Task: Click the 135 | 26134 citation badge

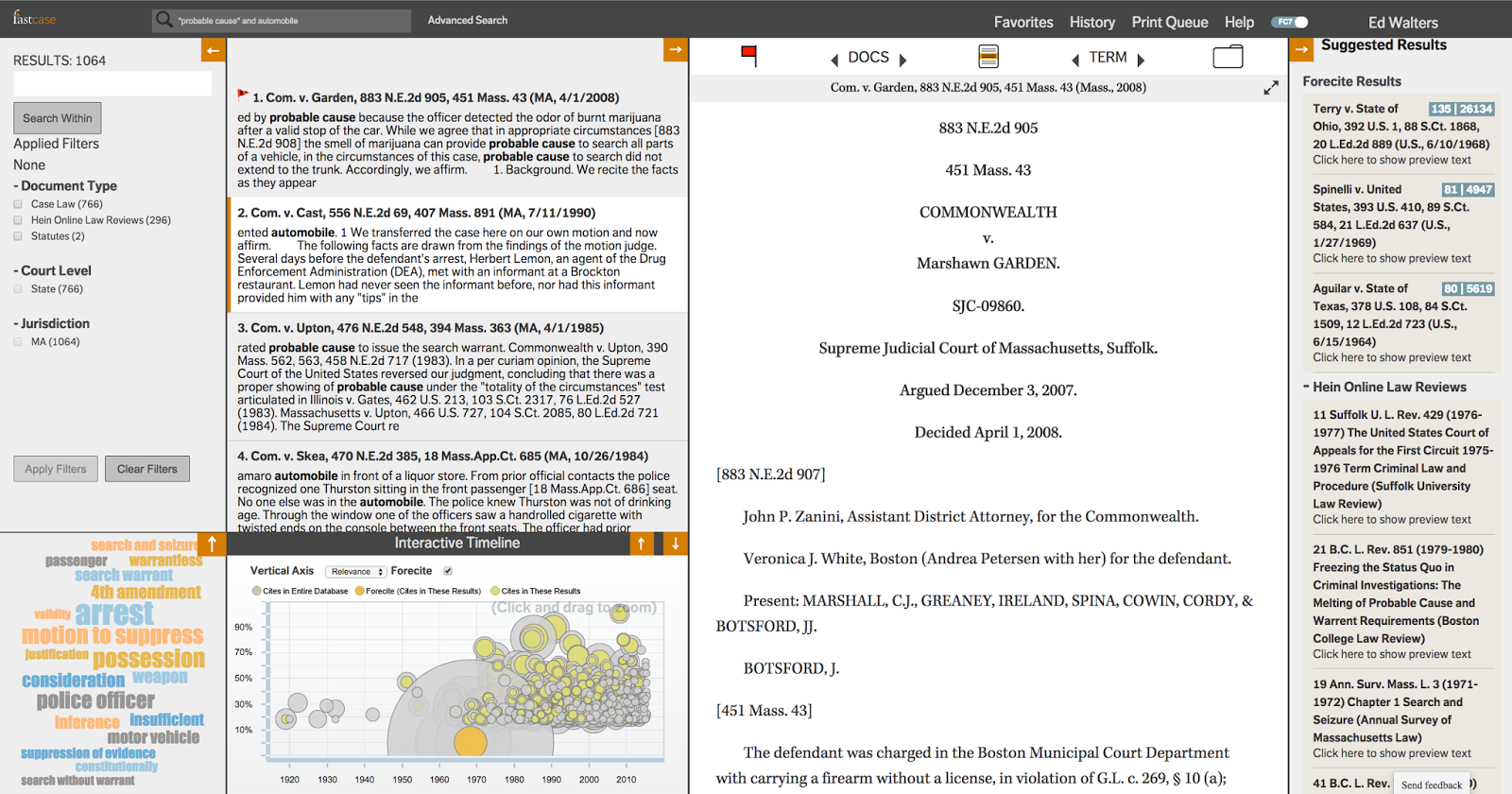Action: coord(1461,109)
